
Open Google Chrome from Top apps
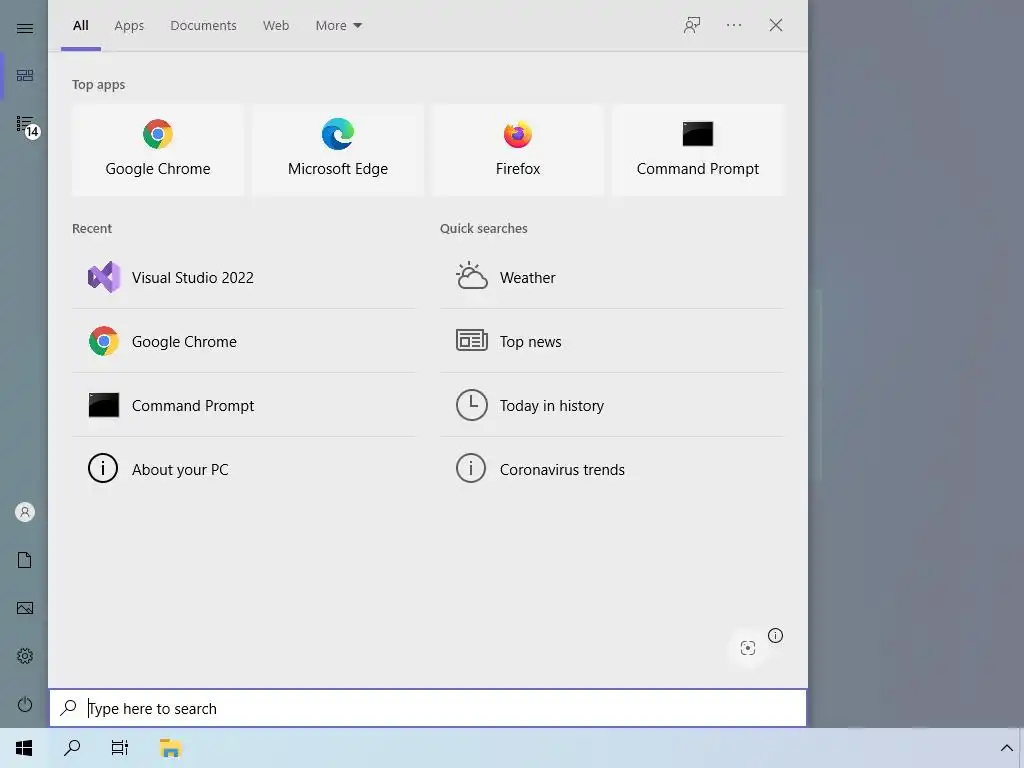(x=157, y=150)
